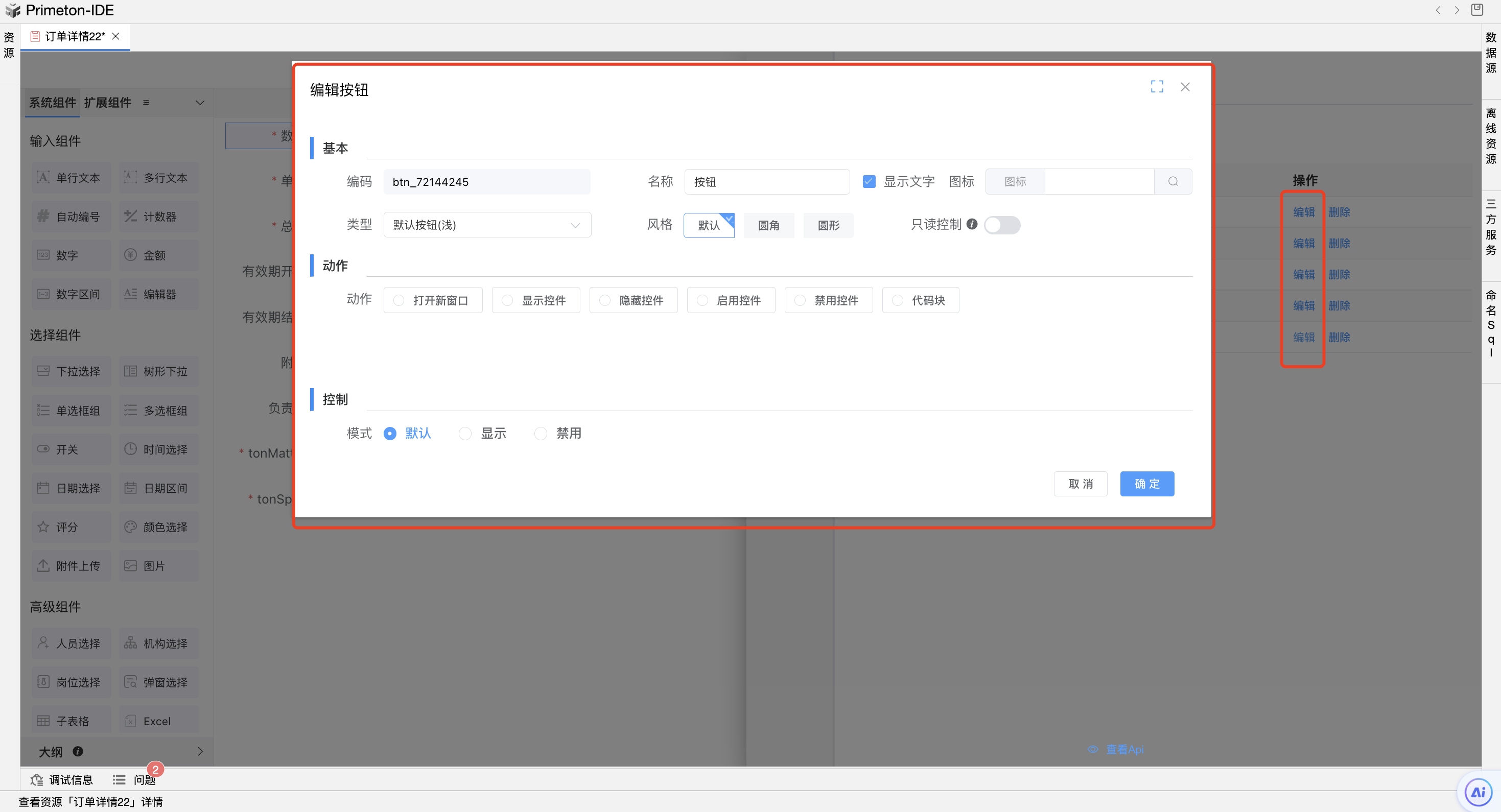Click the 名称 name input field
Image resolution: width=1501 pixels, height=812 pixels.
click(x=766, y=182)
